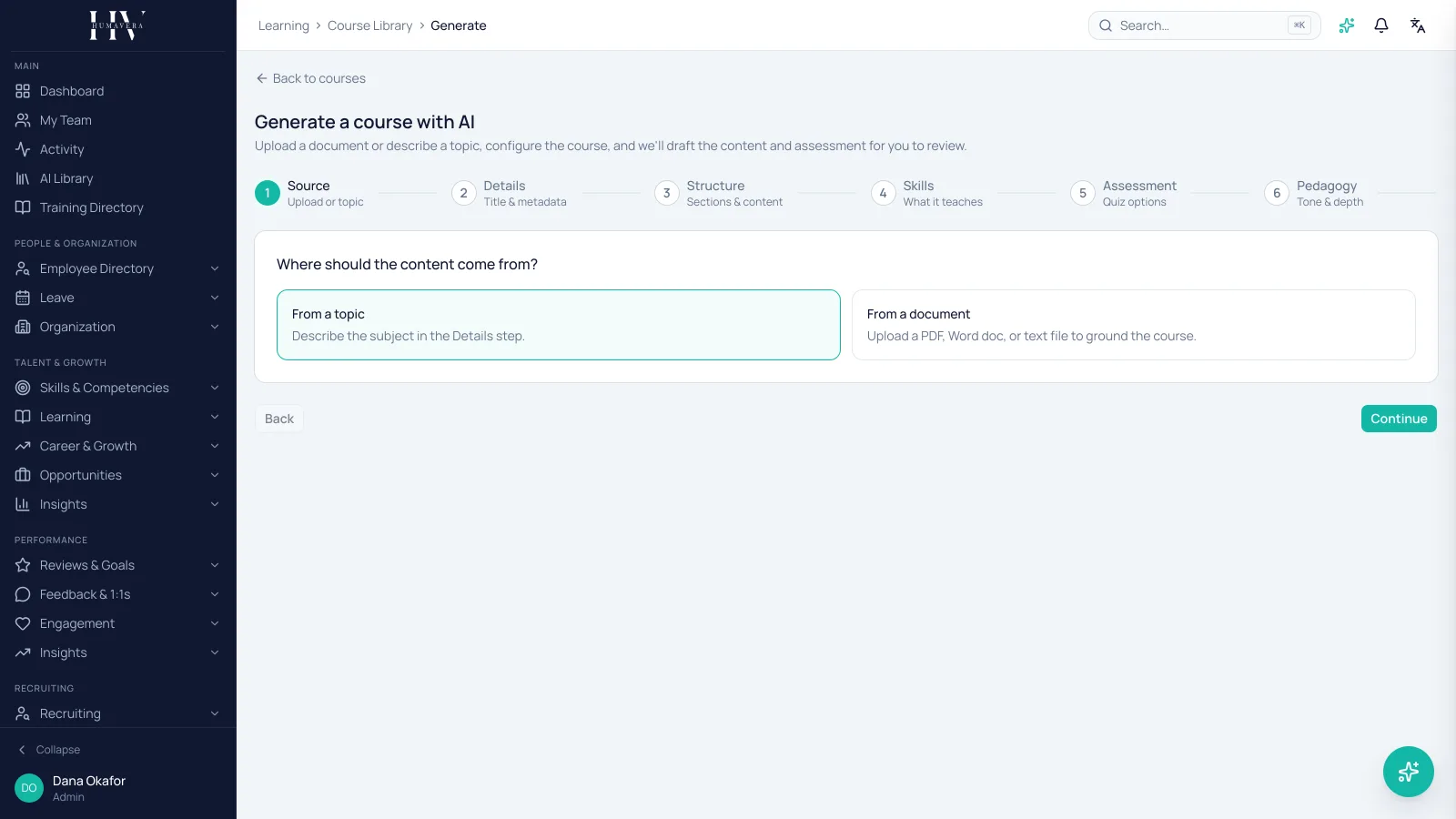Click the Back to courses link

310,78
